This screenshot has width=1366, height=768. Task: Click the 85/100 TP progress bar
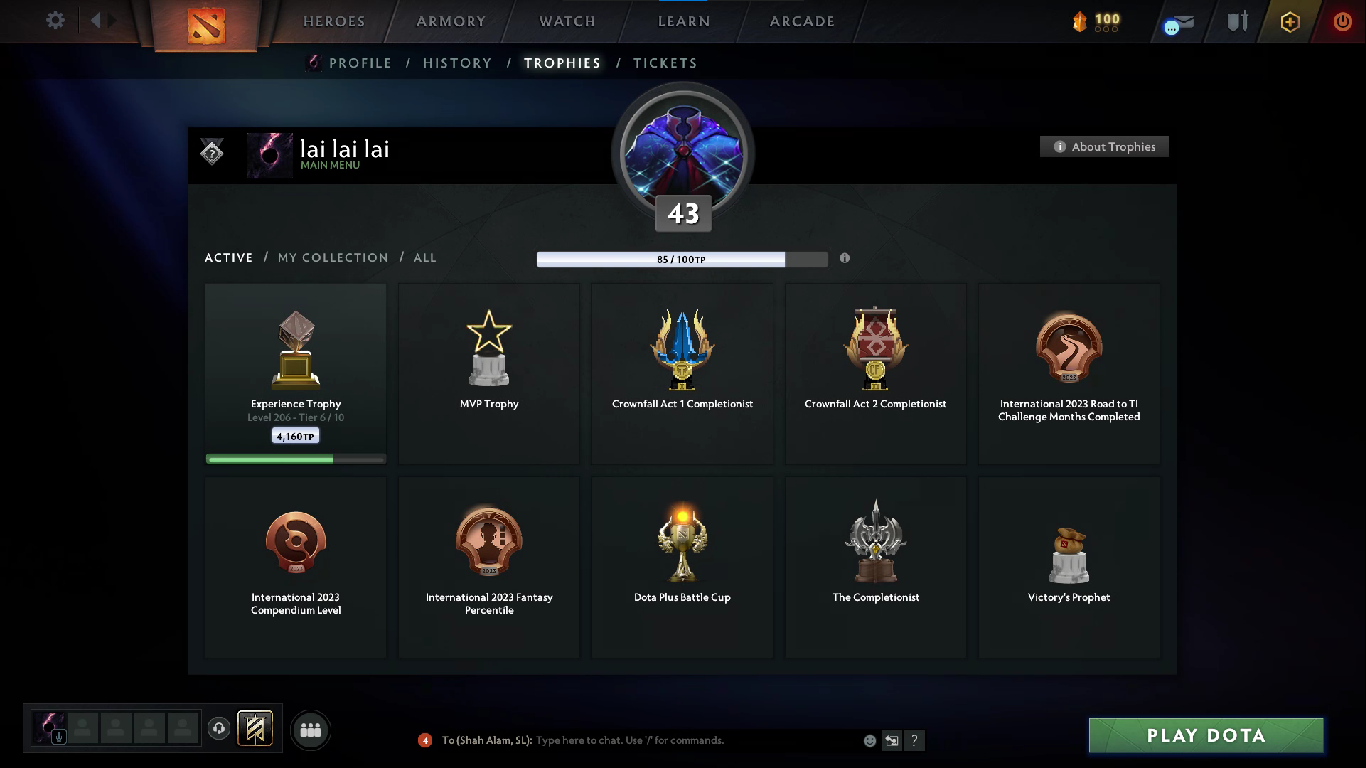[x=682, y=259]
